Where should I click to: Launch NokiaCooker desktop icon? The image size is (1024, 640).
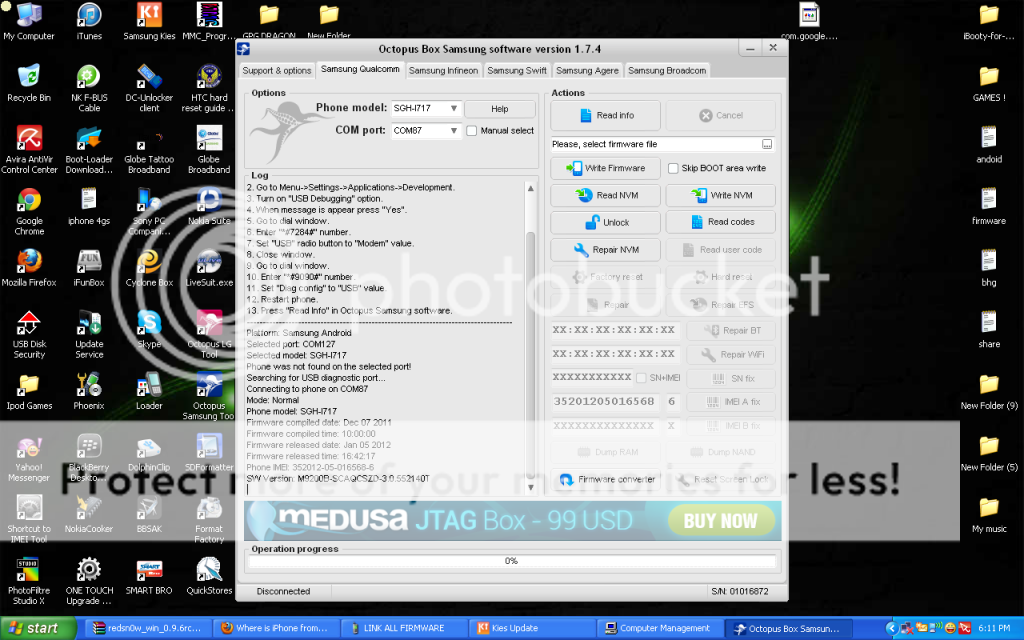[89, 513]
